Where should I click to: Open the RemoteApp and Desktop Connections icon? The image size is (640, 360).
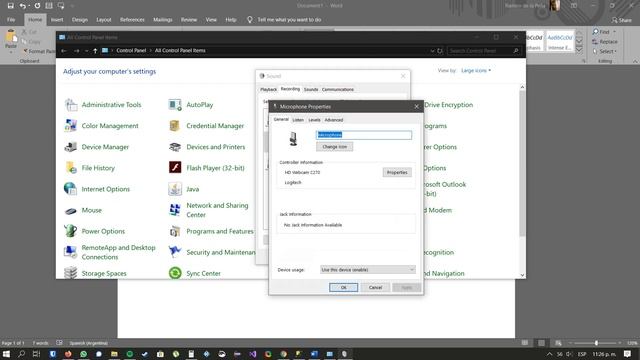(71, 252)
